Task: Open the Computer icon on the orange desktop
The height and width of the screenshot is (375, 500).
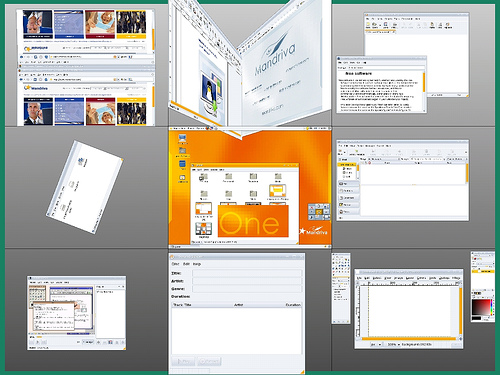Action: [x=182, y=138]
